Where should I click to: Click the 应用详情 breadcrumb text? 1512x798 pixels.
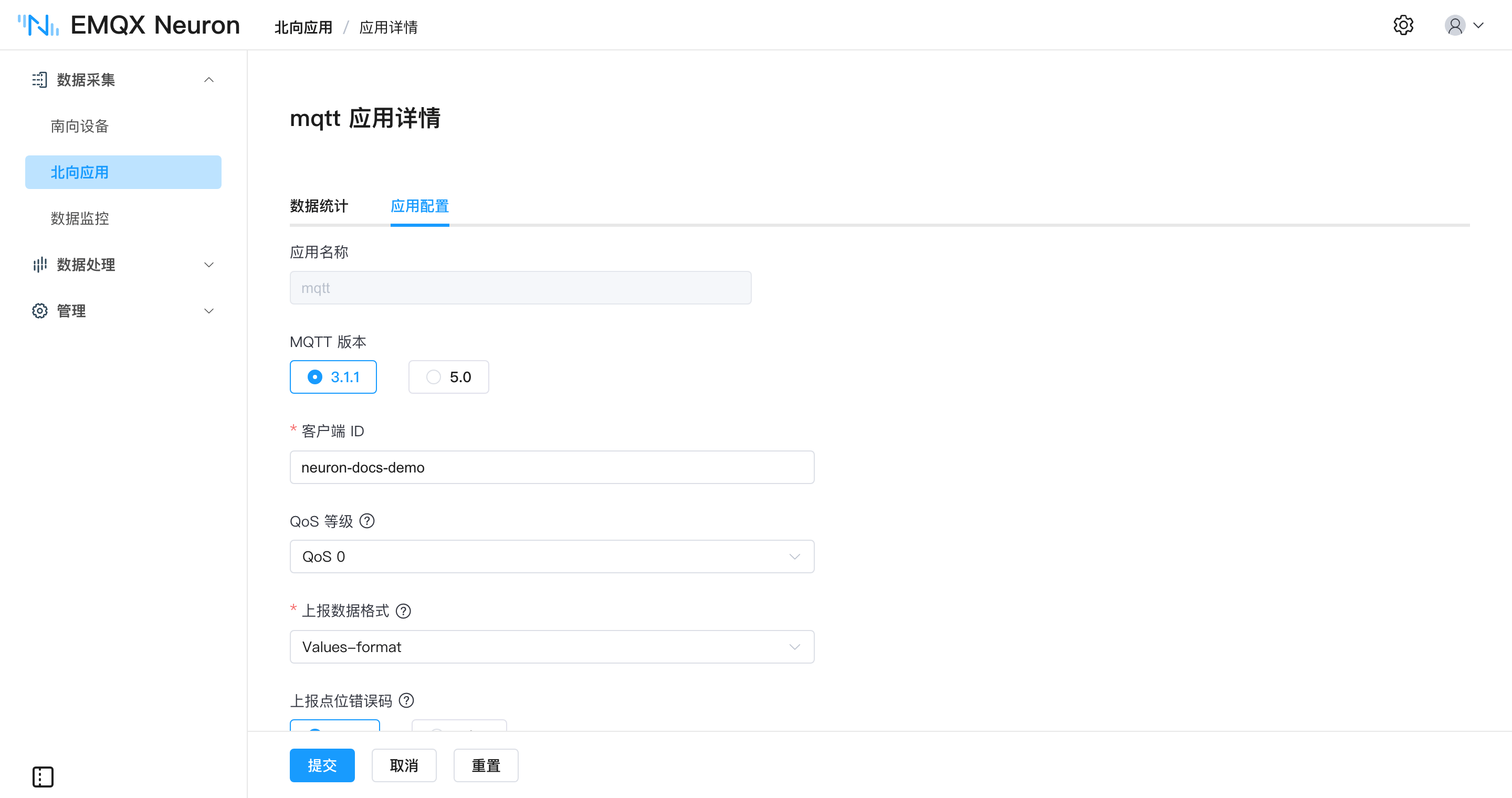click(x=388, y=27)
